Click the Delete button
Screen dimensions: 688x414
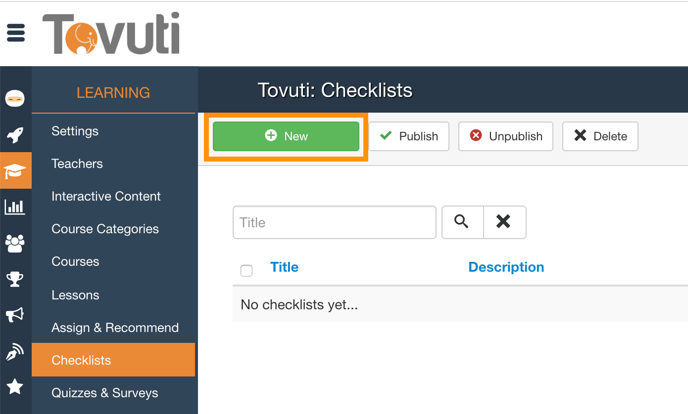click(x=600, y=136)
